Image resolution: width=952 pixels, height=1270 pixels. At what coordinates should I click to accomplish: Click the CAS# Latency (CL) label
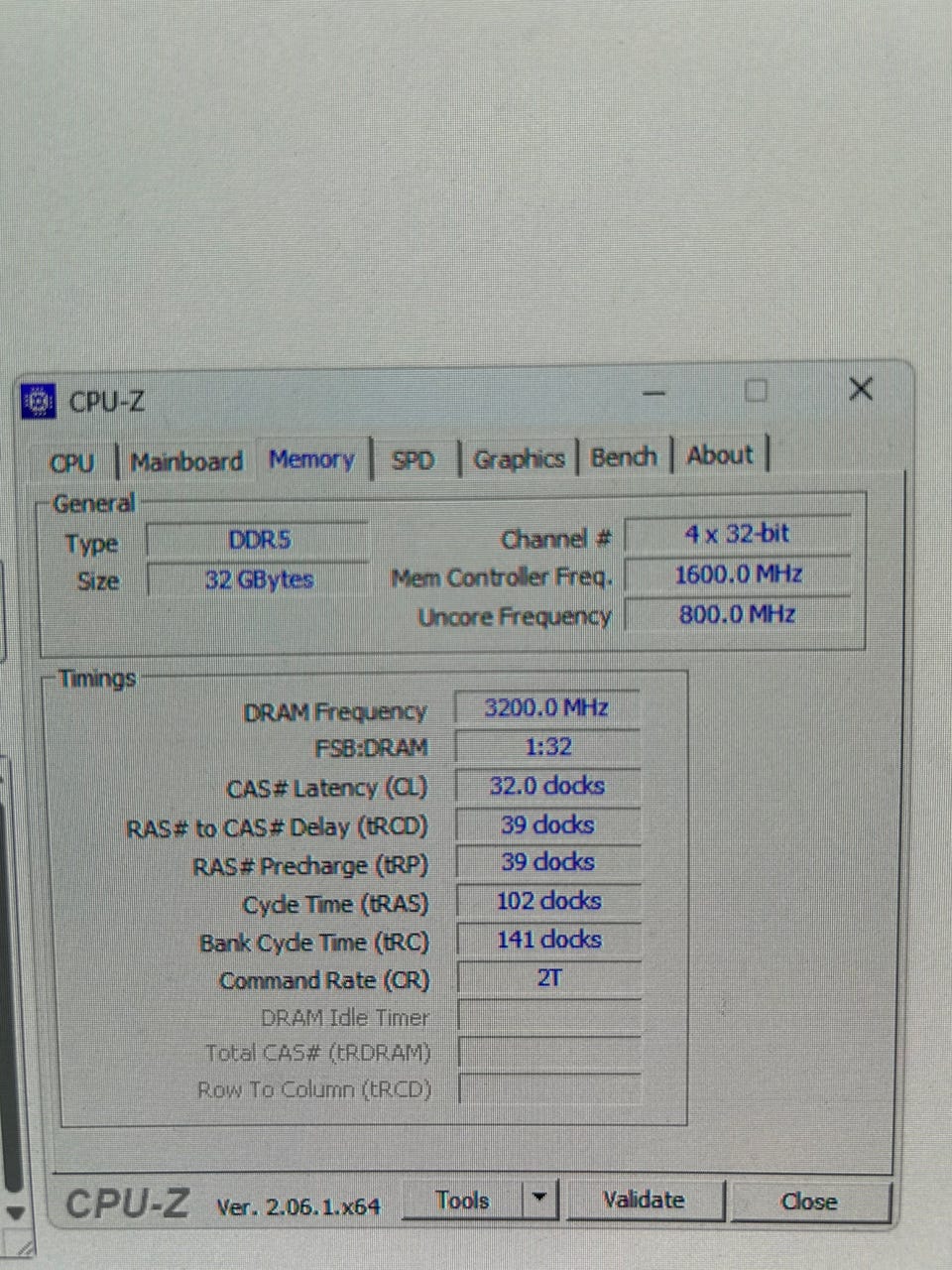(x=327, y=789)
